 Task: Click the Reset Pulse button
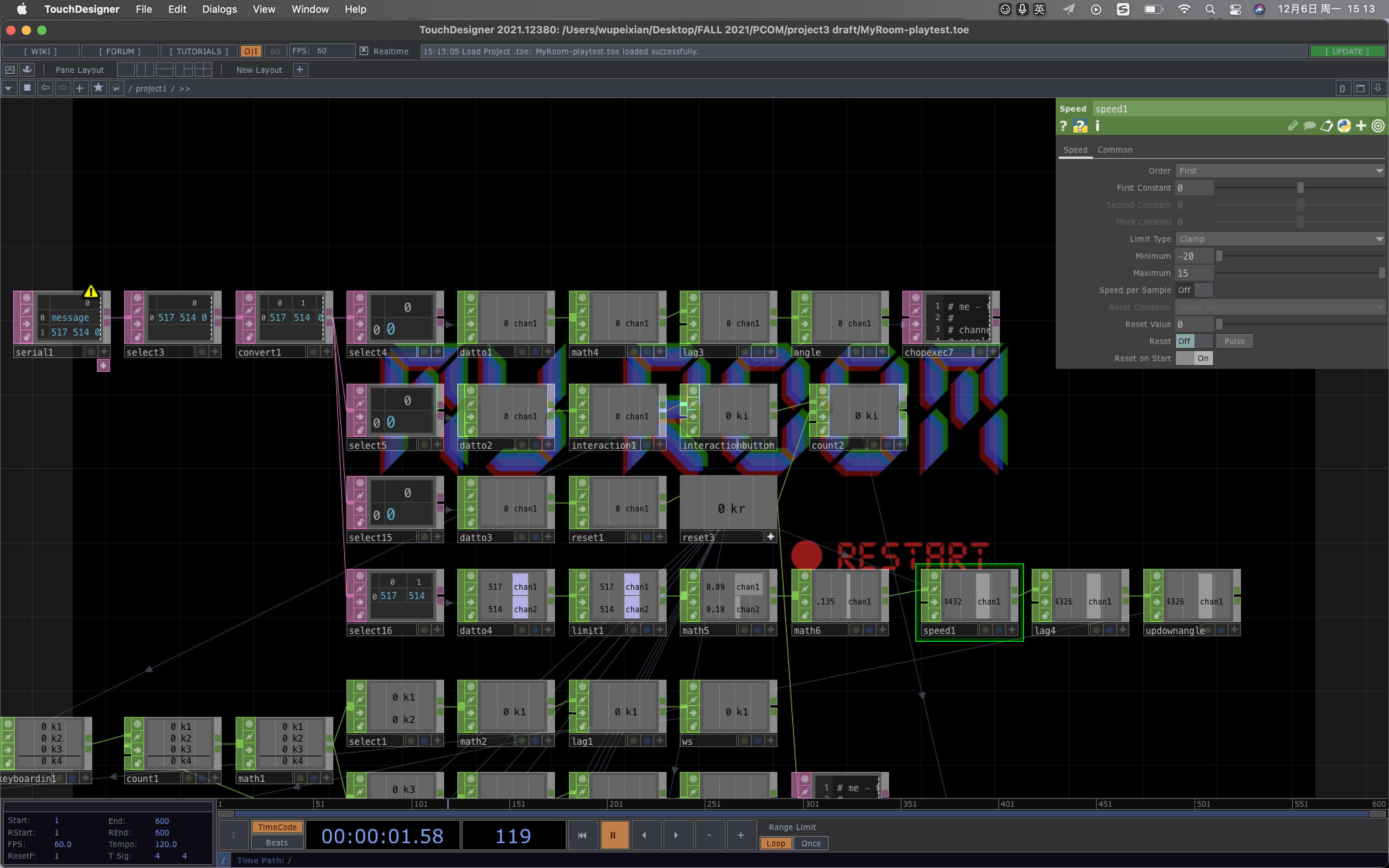point(1234,341)
